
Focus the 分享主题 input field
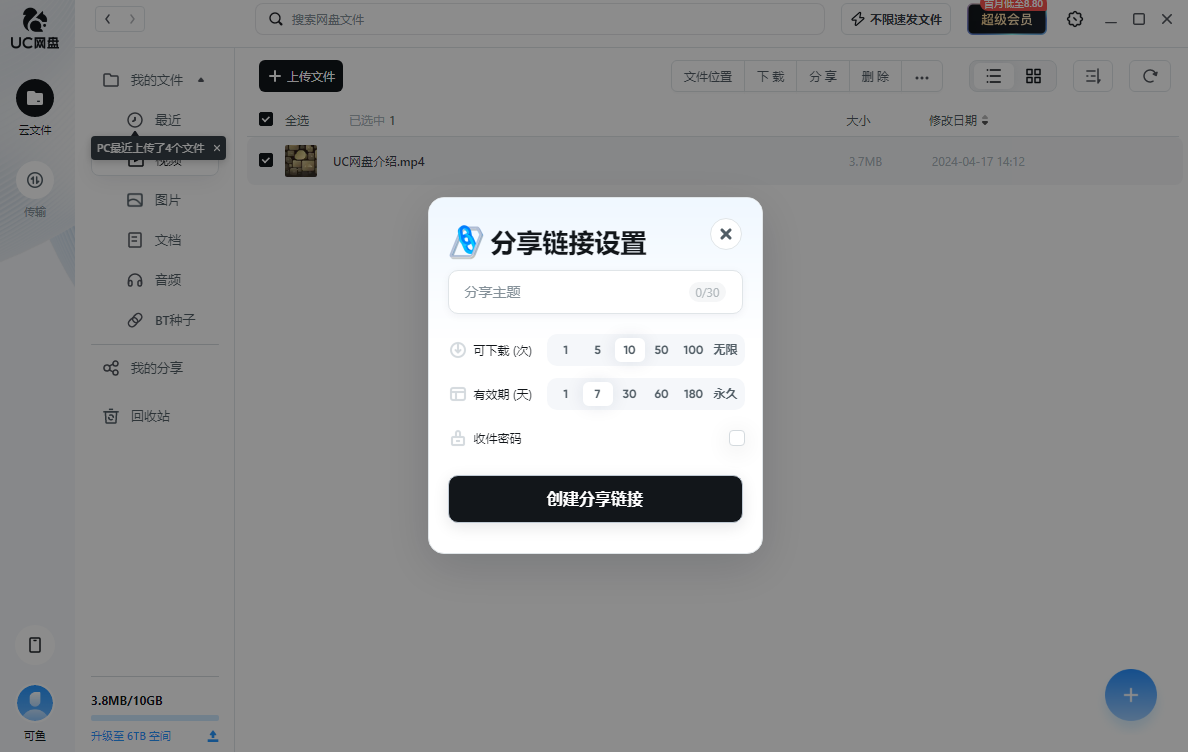(595, 292)
